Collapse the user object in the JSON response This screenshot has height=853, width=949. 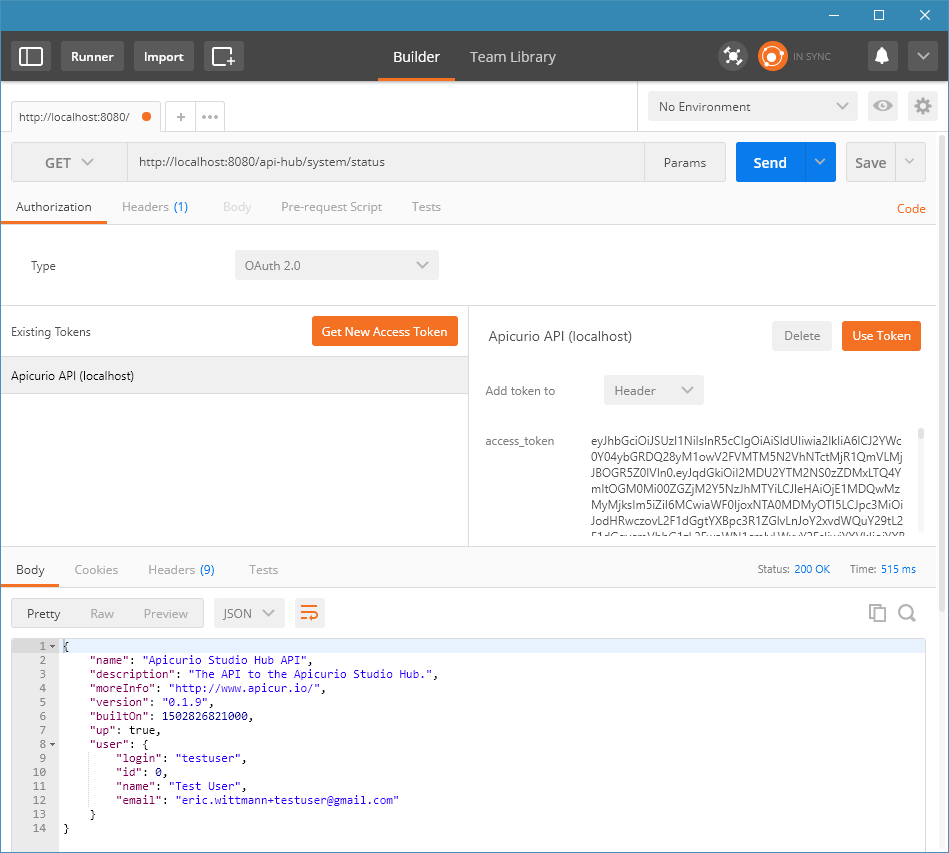[x=51, y=743]
